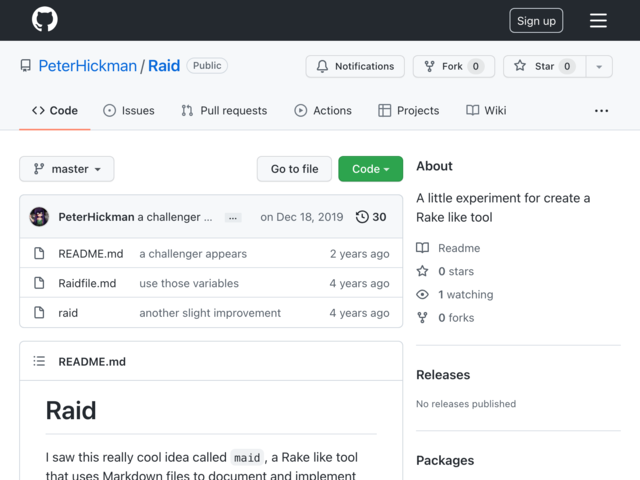This screenshot has height=480, width=640.
Task: Switch to the Pull requests tab
Action: tap(224, 111)
